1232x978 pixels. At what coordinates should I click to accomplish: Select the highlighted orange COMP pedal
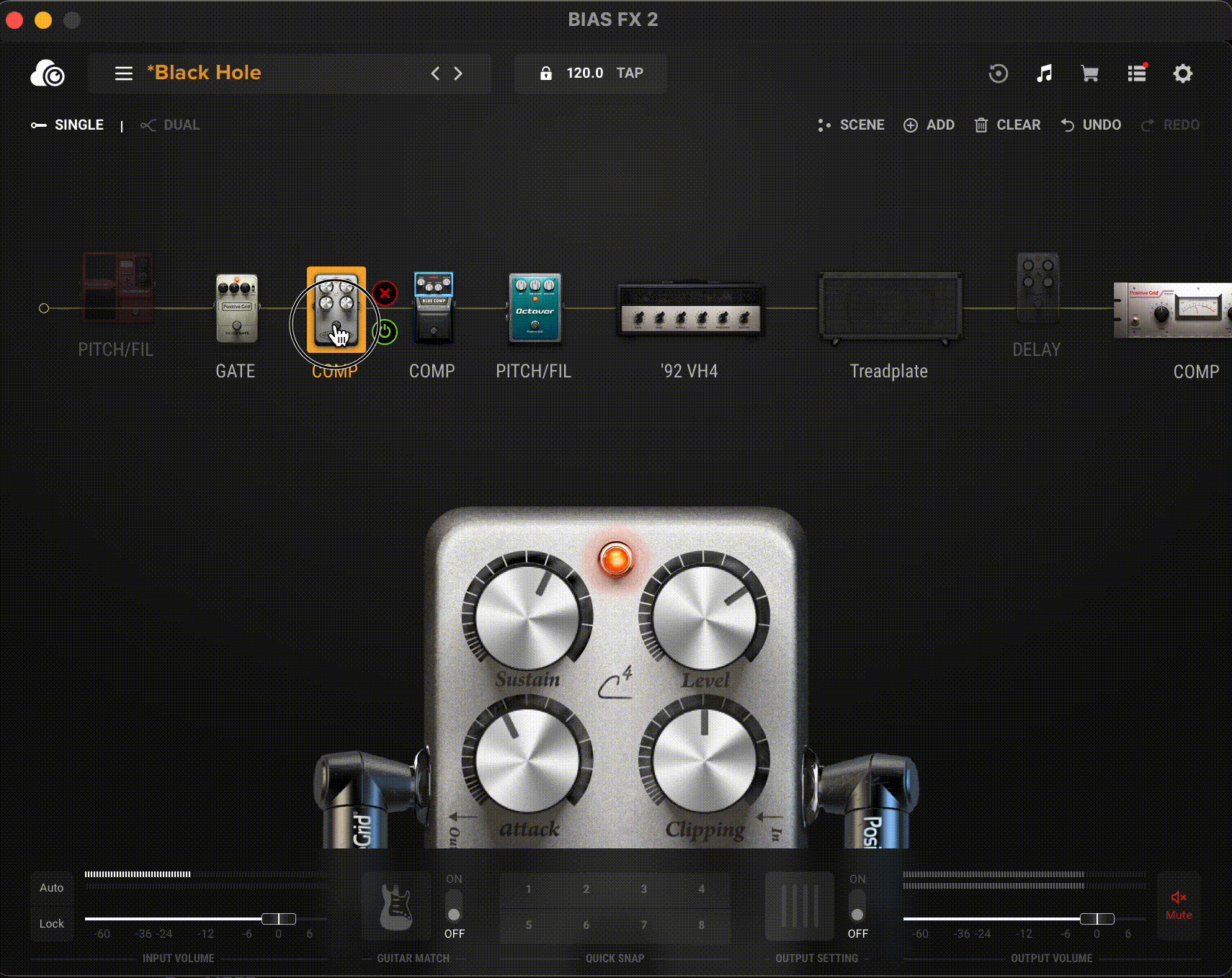[336, 310]
